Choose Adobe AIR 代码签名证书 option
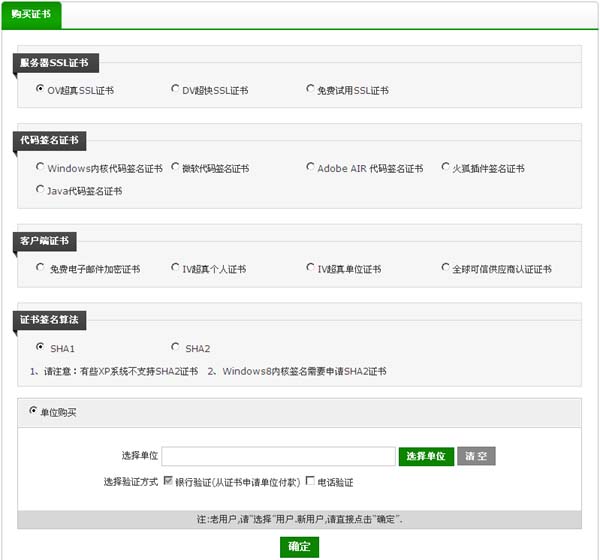 click(x=310, y=167)
